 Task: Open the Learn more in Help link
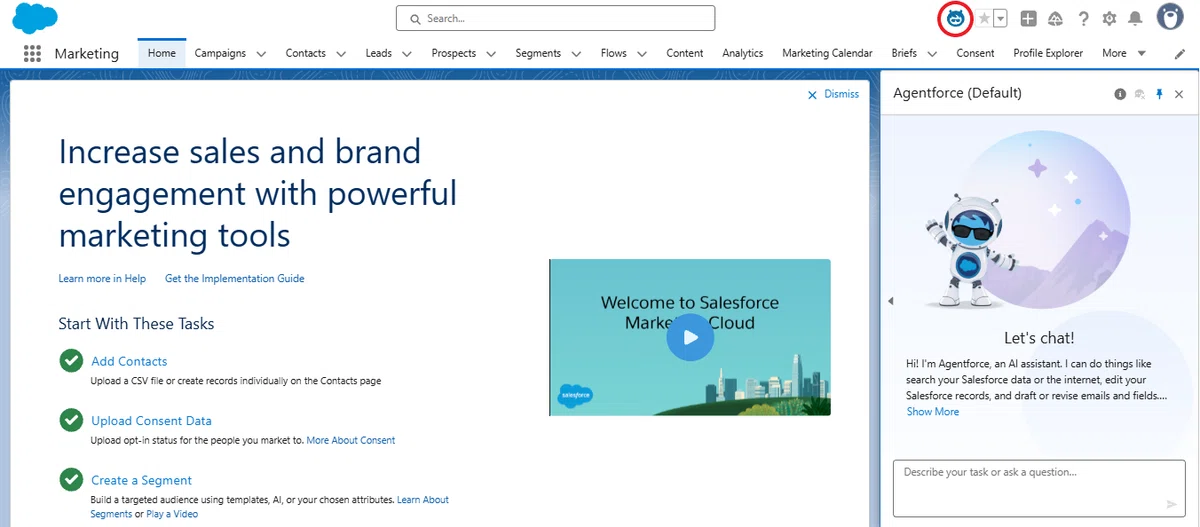[102, 278]
